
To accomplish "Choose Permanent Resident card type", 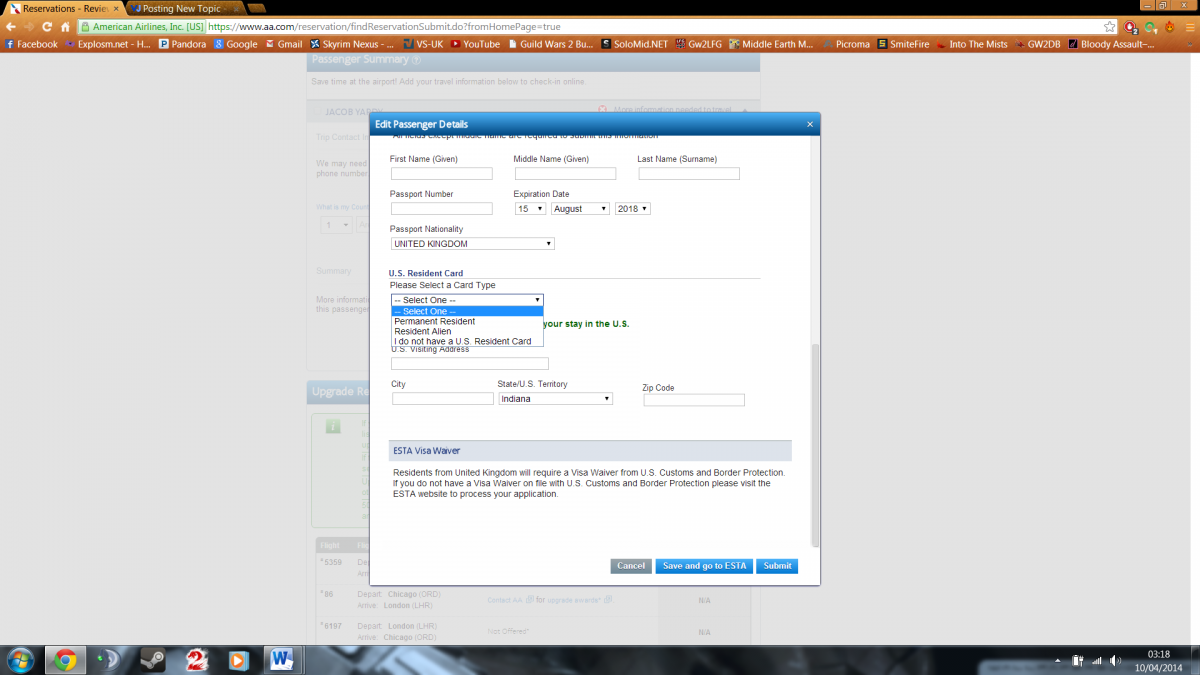I will [467, 321].
